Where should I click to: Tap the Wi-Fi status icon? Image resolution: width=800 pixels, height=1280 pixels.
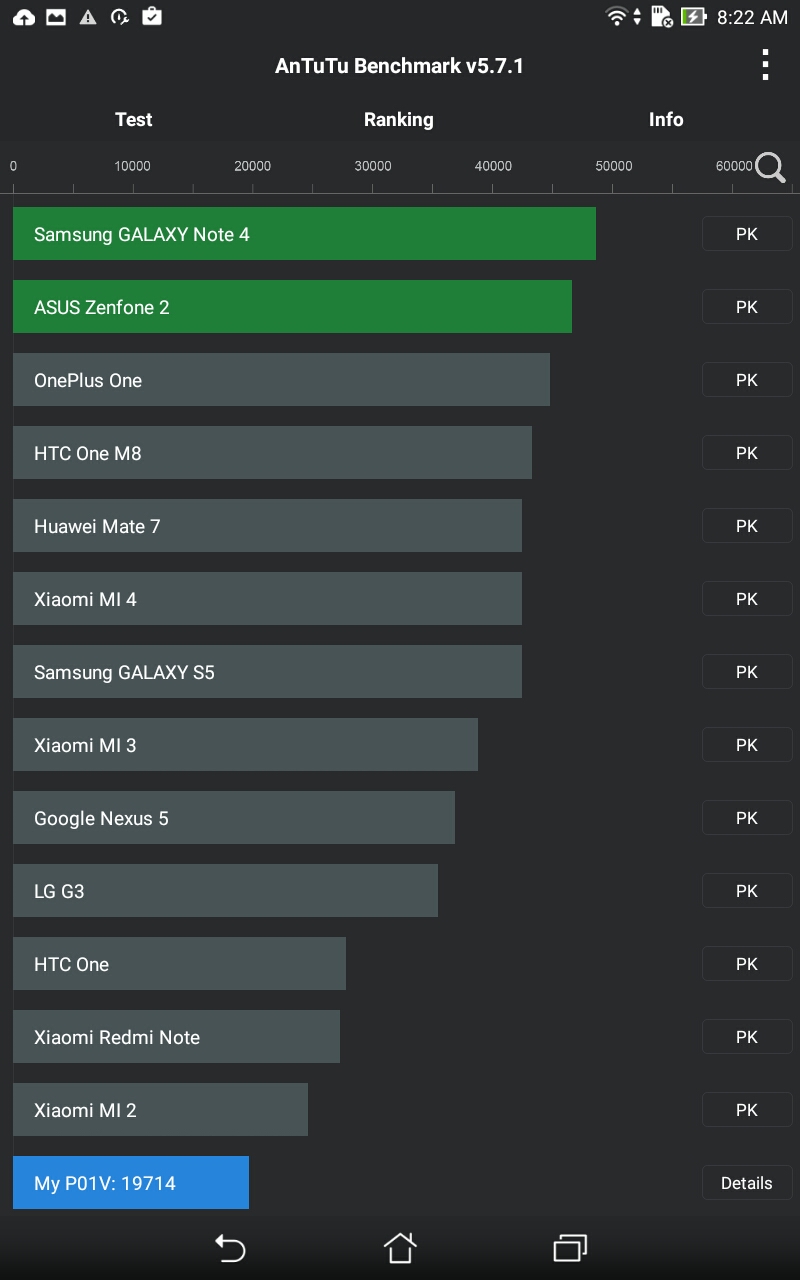(617, 17)
